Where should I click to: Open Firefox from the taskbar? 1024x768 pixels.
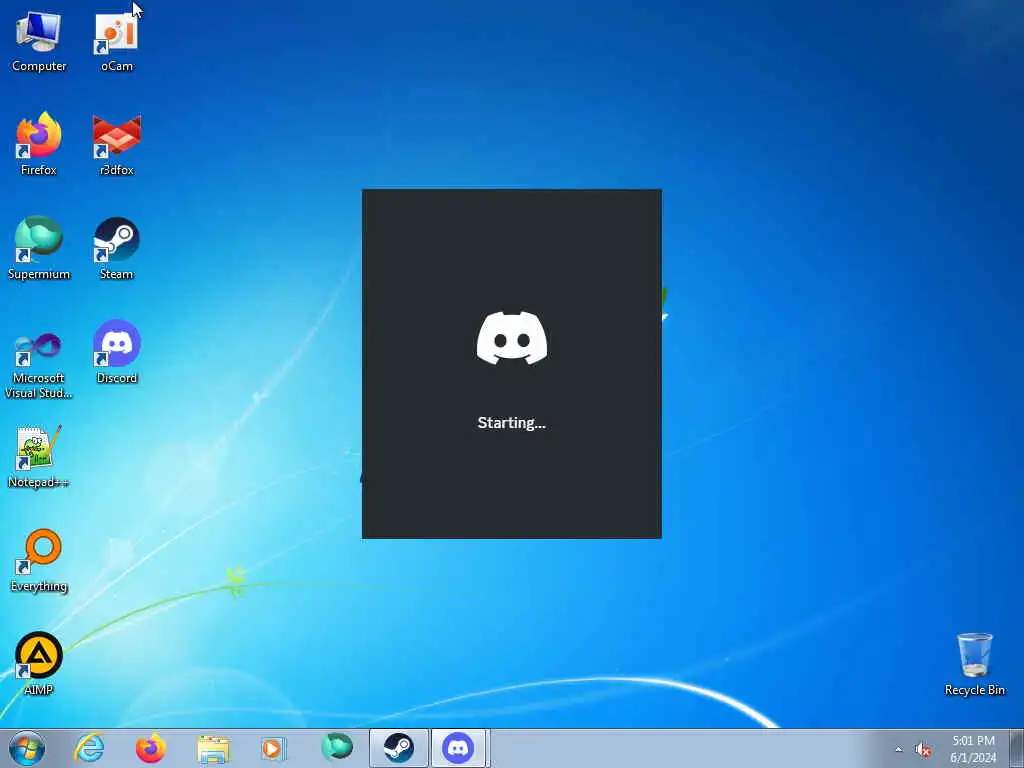tap(150, 748)
